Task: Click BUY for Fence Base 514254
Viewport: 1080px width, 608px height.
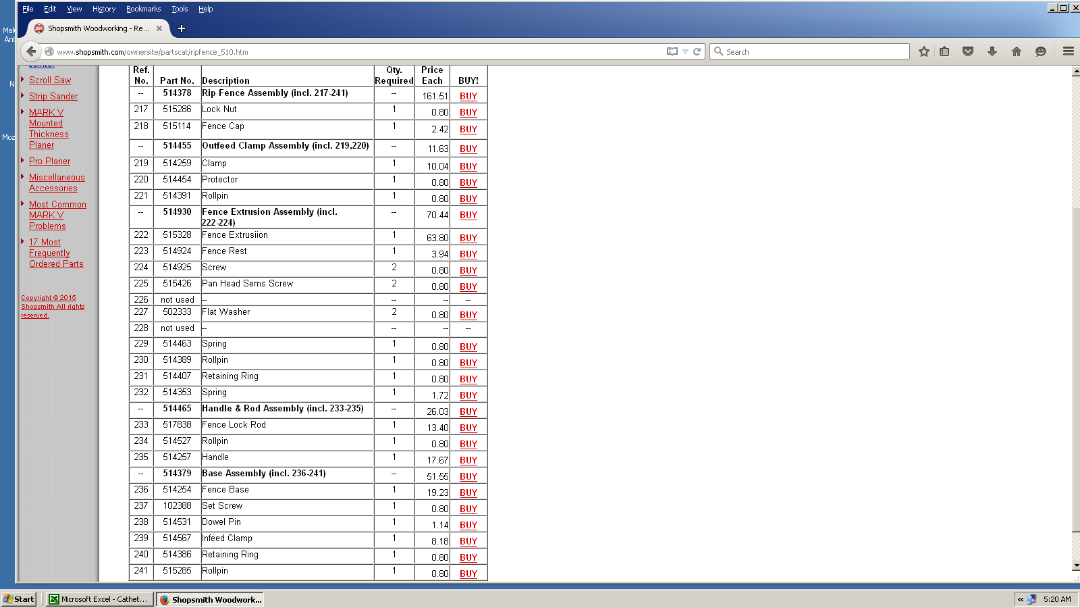Action: [x=468, y=493]
